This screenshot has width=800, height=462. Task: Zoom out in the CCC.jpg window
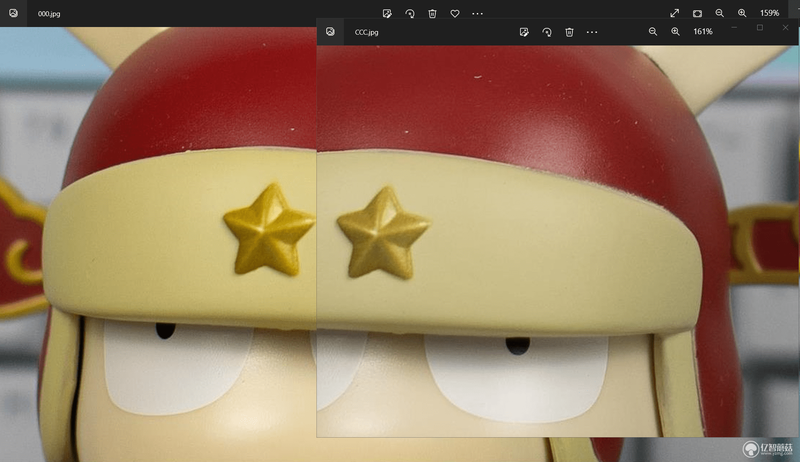coord(653,32)
